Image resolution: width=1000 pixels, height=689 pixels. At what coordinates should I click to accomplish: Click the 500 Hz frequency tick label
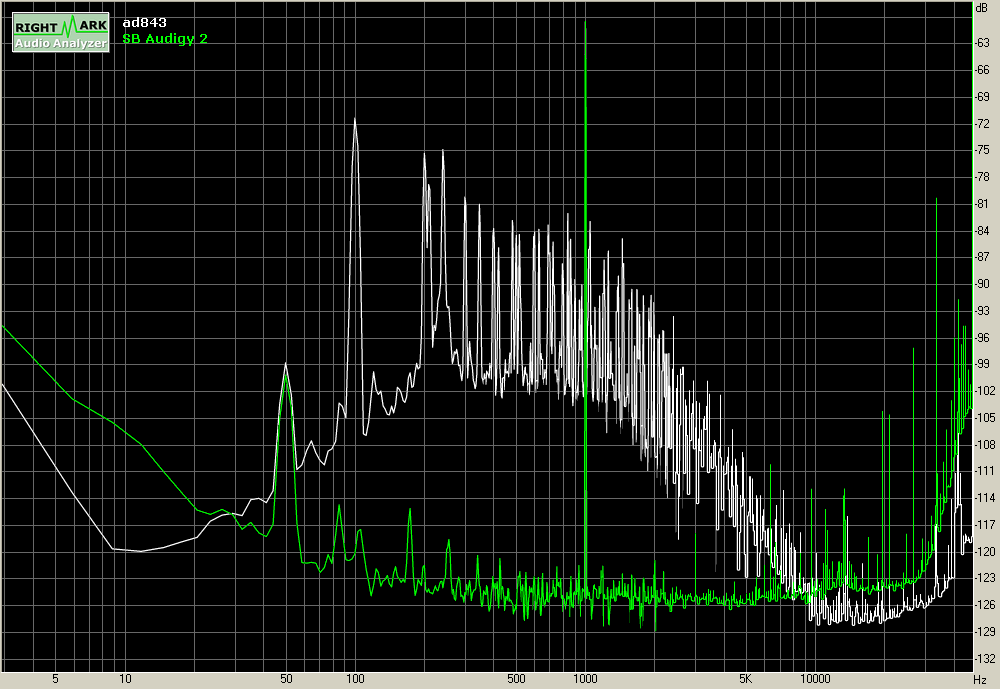516,679
